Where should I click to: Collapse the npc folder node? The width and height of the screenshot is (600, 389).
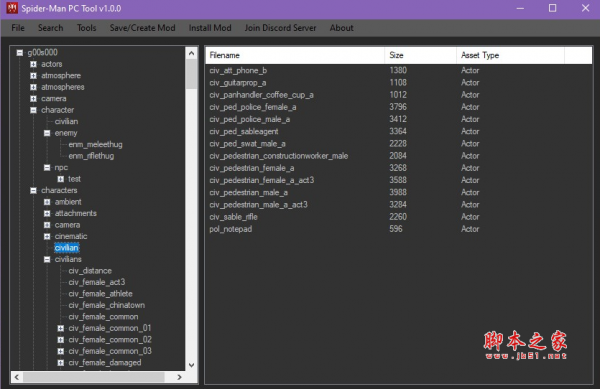47,168
